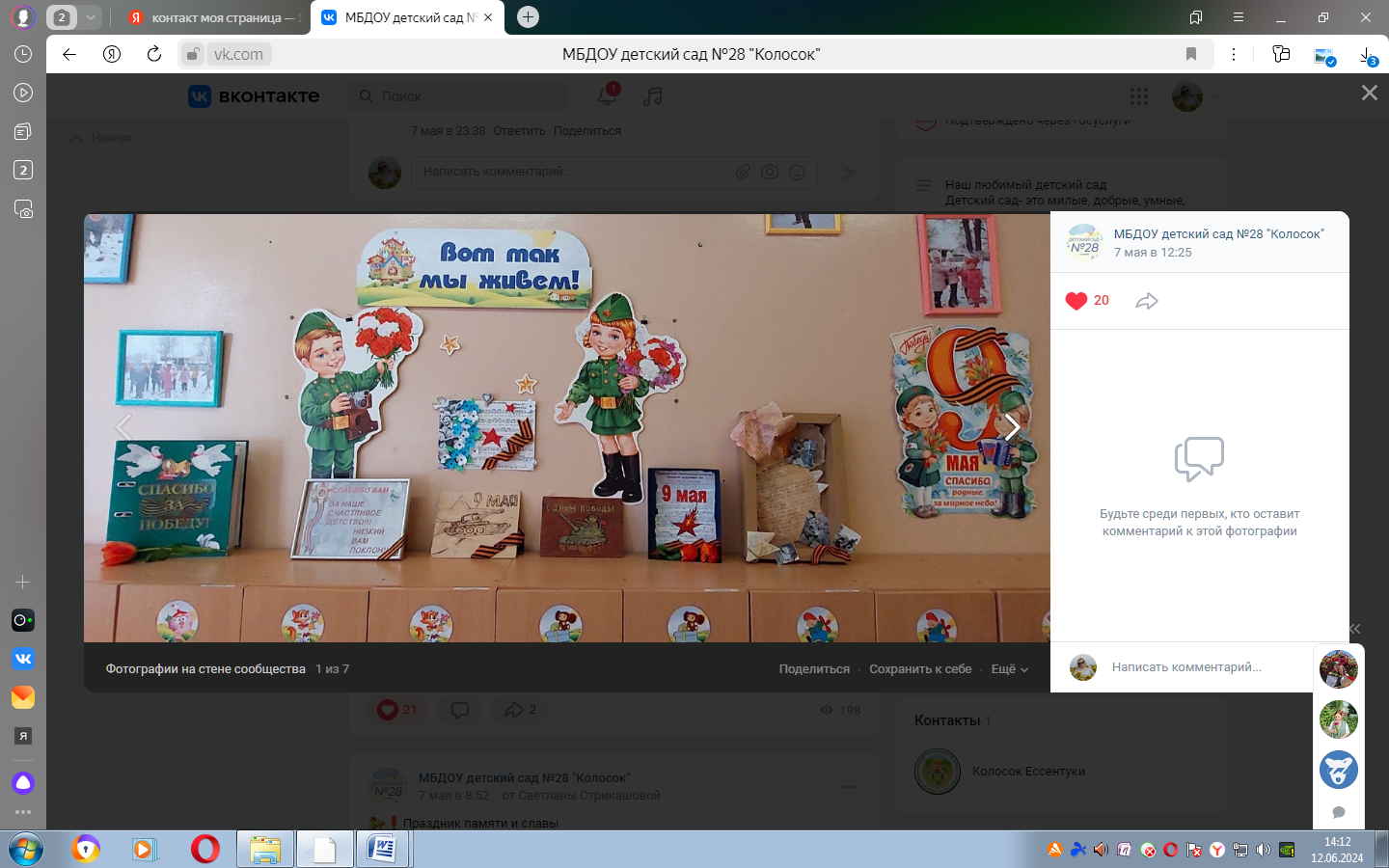This screenshot has height=868, width=1389.
Task: Open the browser hamburger settings menu
Action: coord(1239,17)
